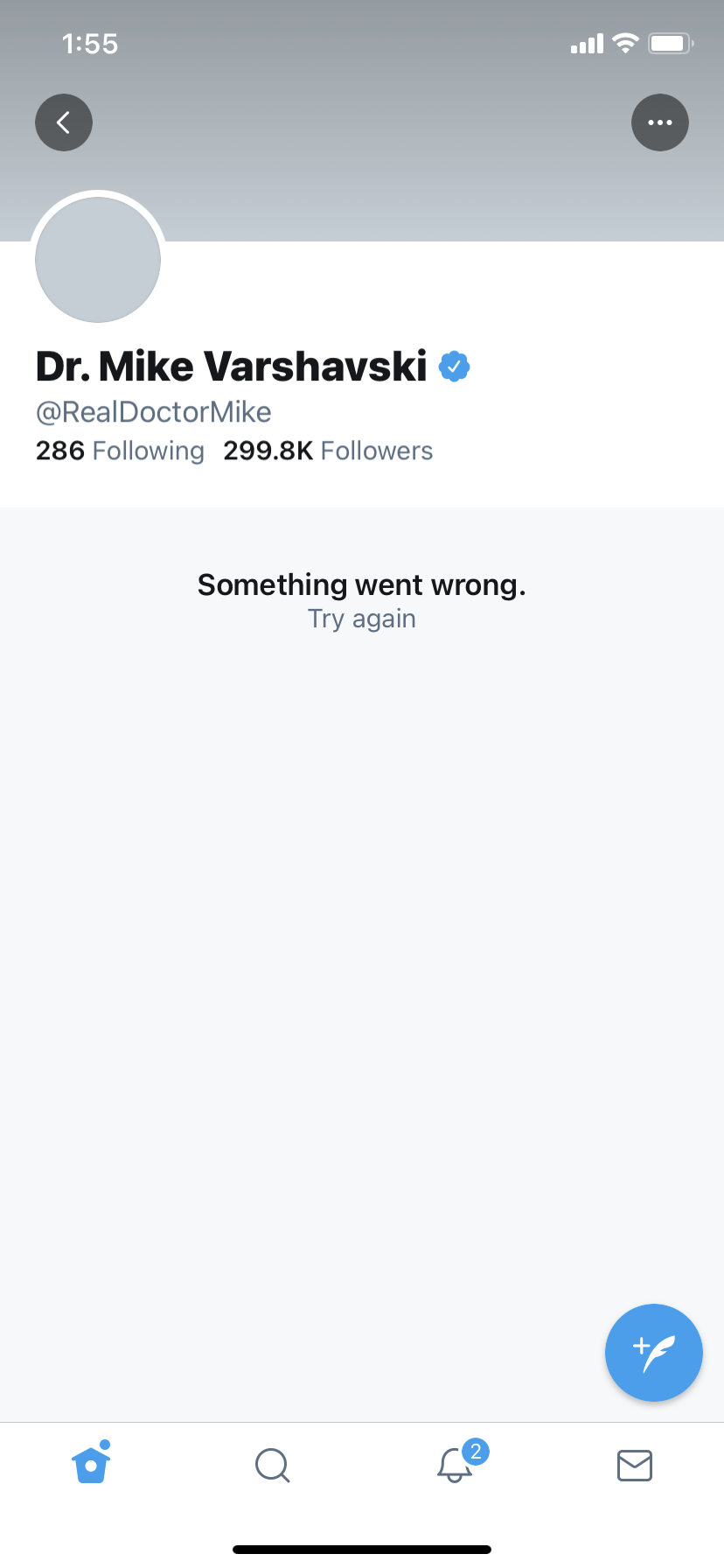This screenshot has width=724, height=1568.
Task: Tap the battery status icon
Action: [x=671, y=44]
